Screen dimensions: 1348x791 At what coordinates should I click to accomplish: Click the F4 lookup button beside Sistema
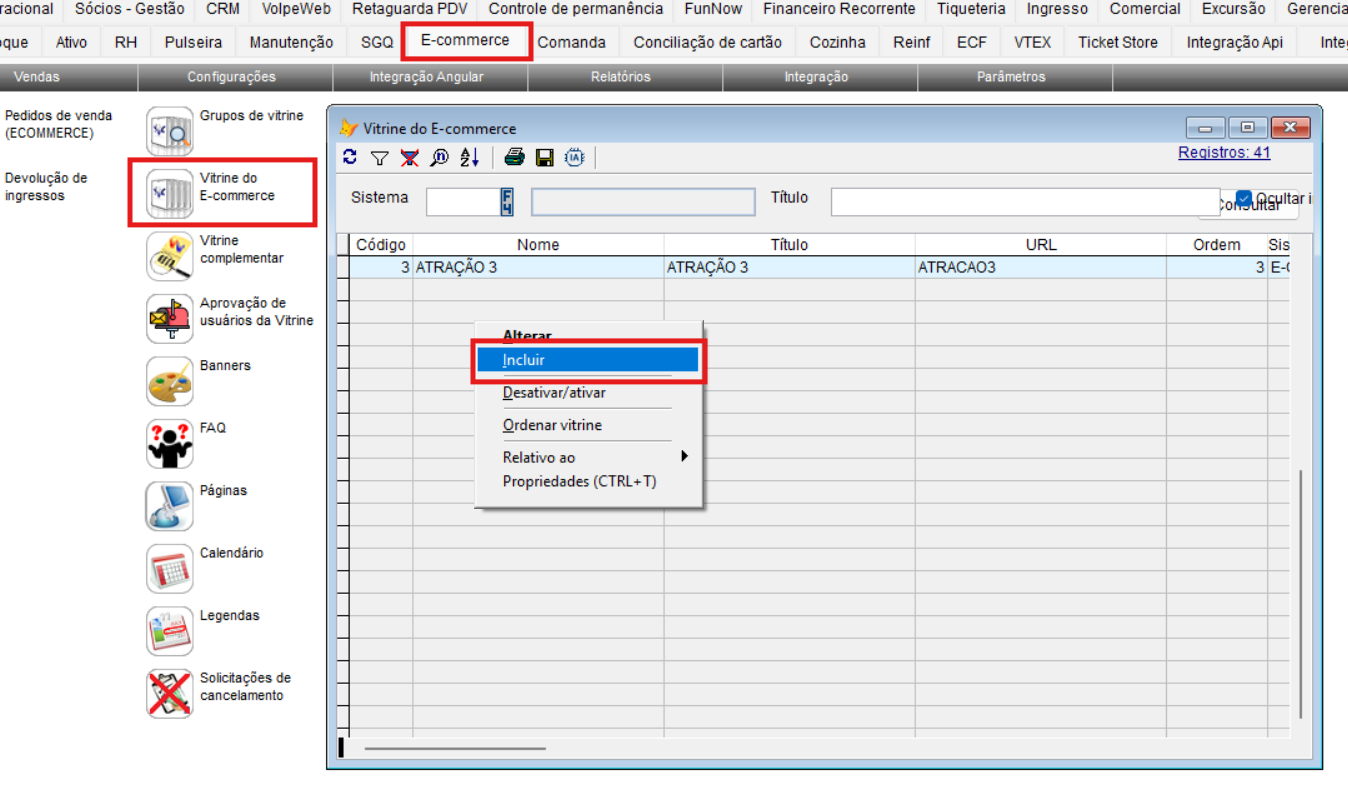click(507, 202)
